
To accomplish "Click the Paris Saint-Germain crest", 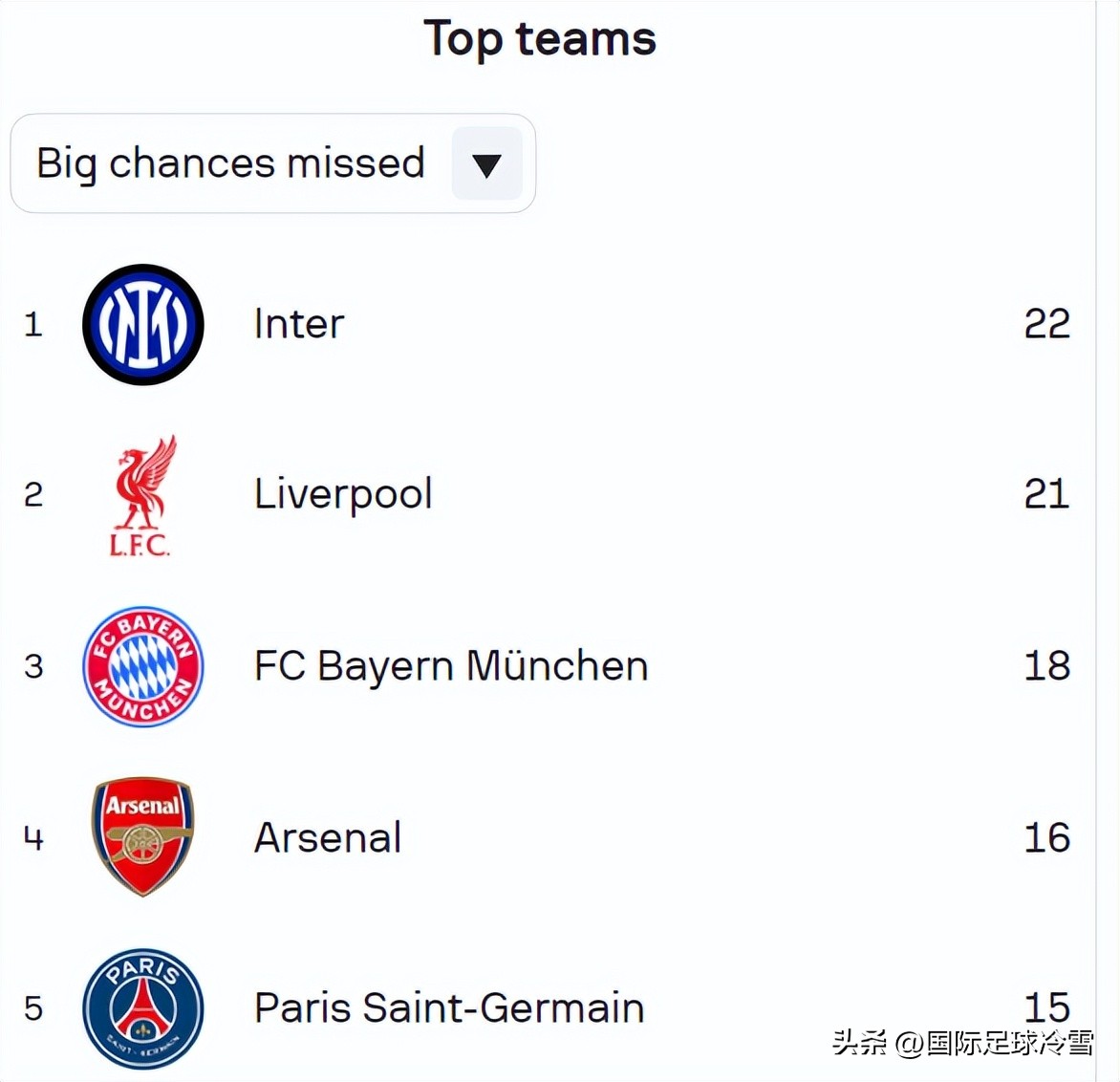I will coord(143,1007).
